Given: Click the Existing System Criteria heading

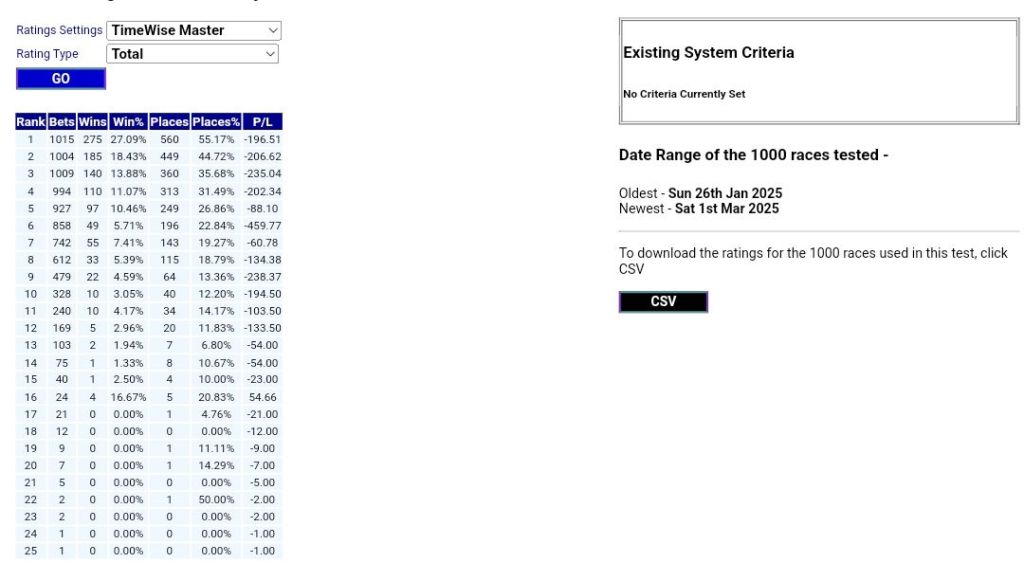Looking at the screenshot, I should (708, 53).
